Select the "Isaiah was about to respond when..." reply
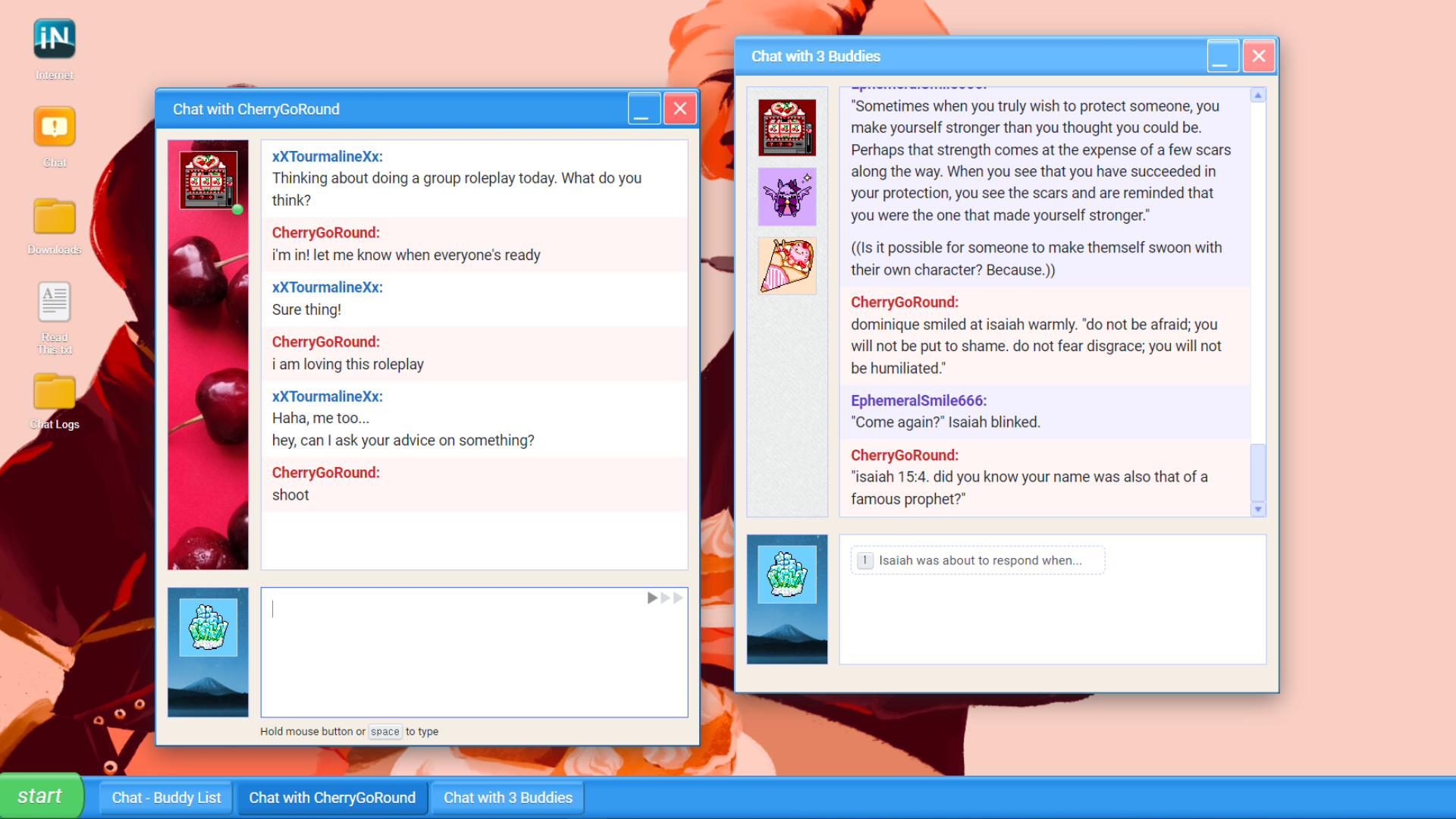Screen dimensions: 1456x819 point(977,560)
